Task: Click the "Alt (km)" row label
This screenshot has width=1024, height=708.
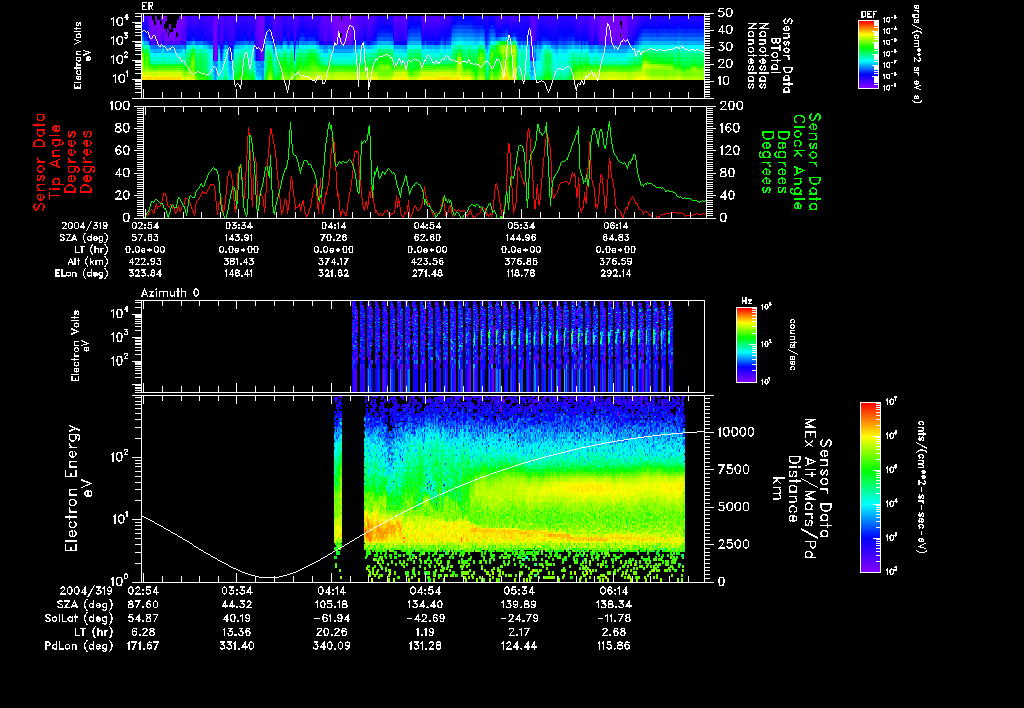Action: click(x=88, y=262)
